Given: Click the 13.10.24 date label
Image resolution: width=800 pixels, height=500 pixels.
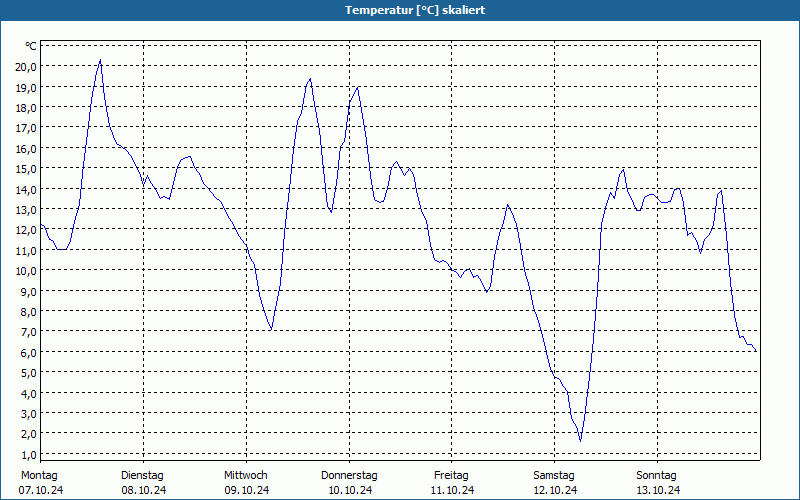Looking at the screenshot, I should click(x=658, y=490).
